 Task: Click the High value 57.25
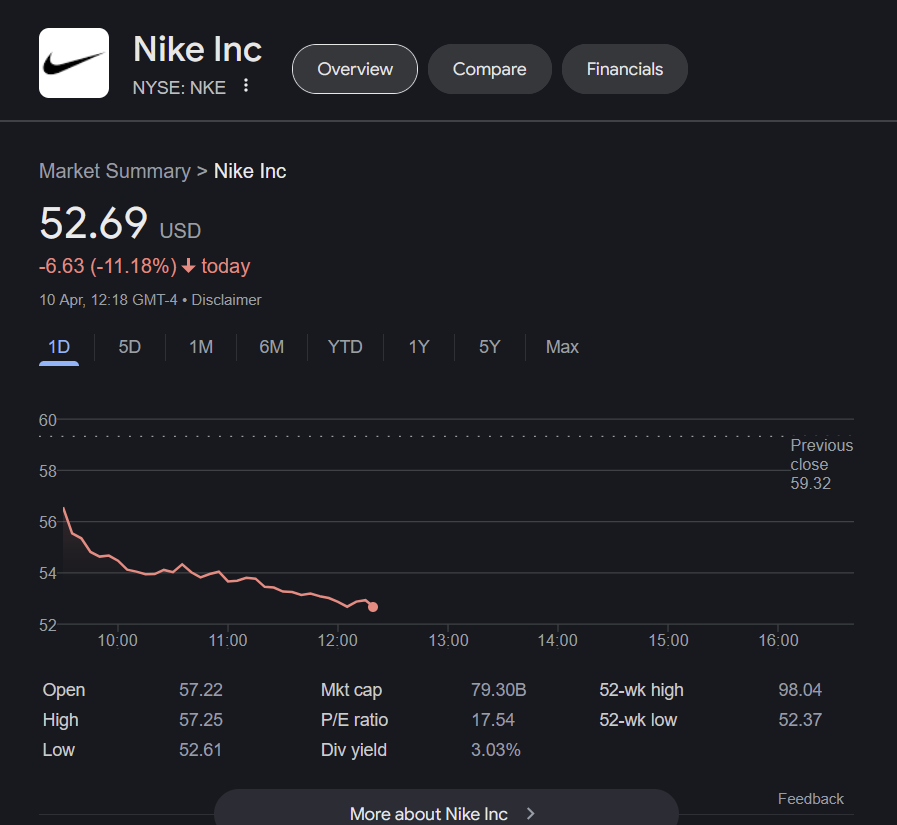pos(201,720)
